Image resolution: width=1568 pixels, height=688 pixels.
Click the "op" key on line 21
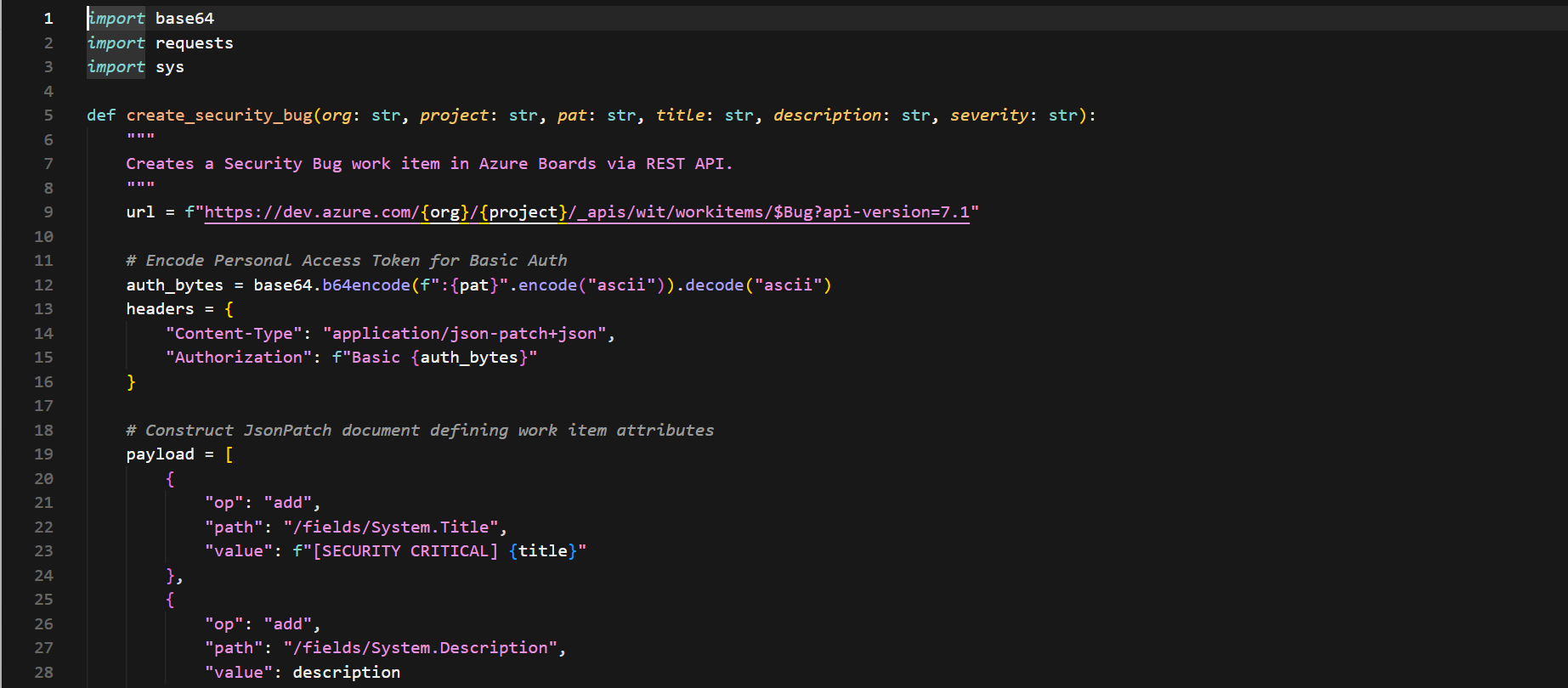[x=224, y=503]
